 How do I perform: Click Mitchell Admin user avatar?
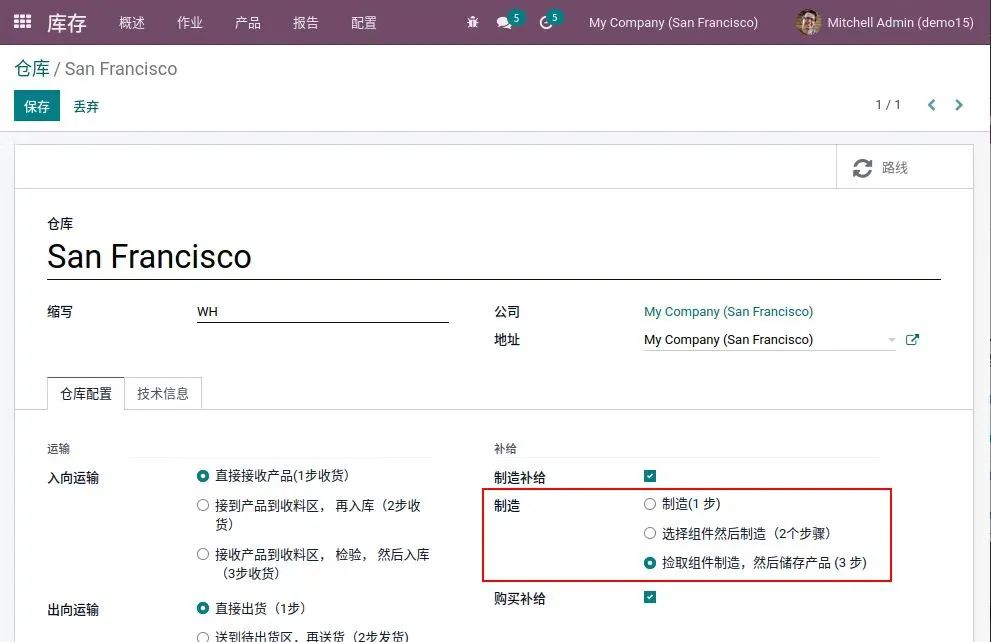point(808,22)
